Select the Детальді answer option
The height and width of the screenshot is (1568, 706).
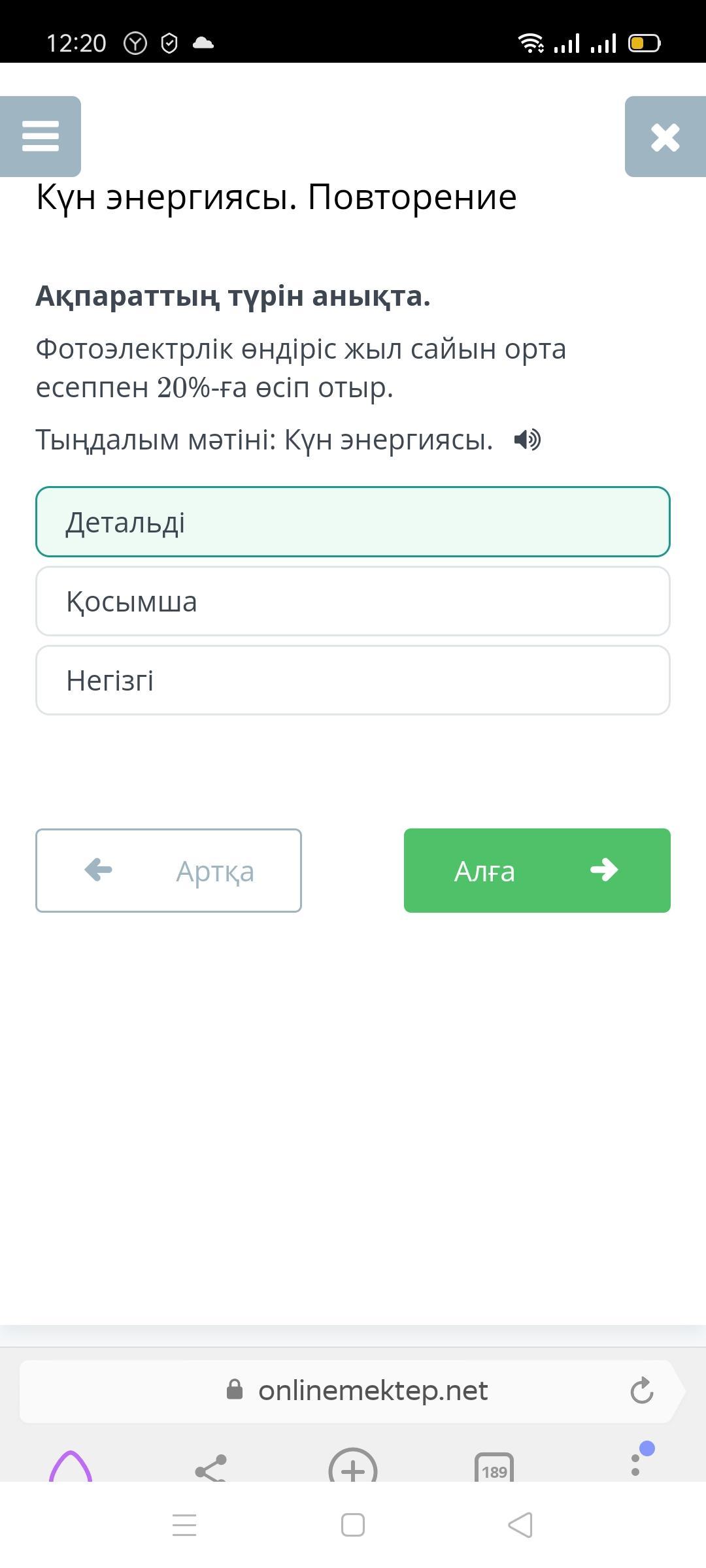click(x=353, y=522)
